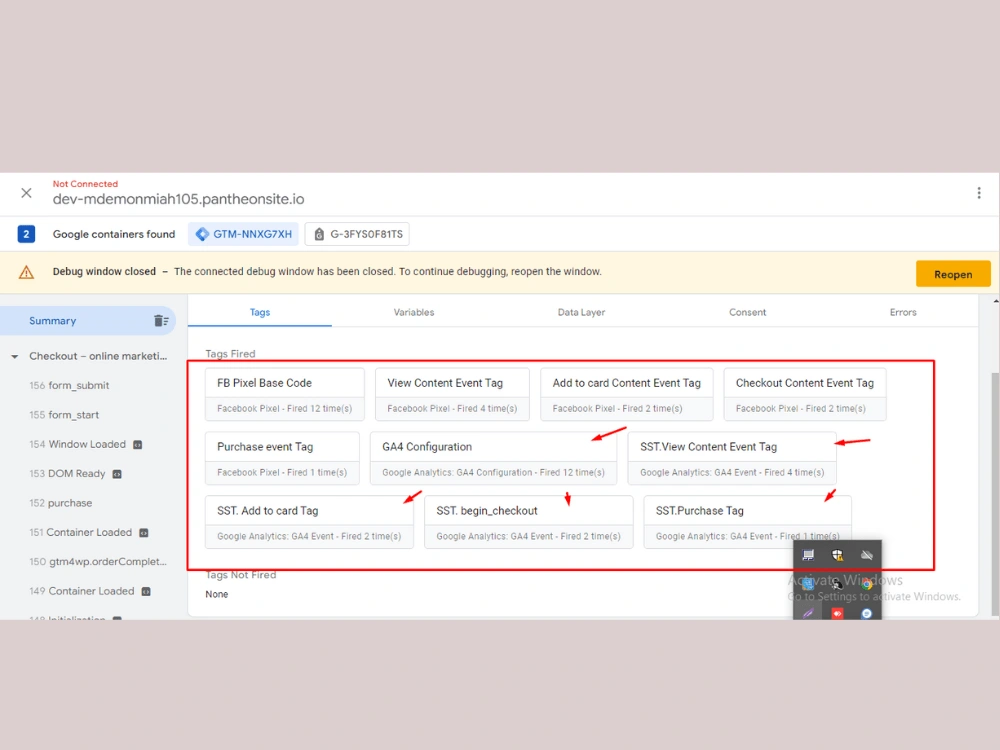Select event 155 form_start
This screenshot has width=1000, height=750.
click(64, 415)
